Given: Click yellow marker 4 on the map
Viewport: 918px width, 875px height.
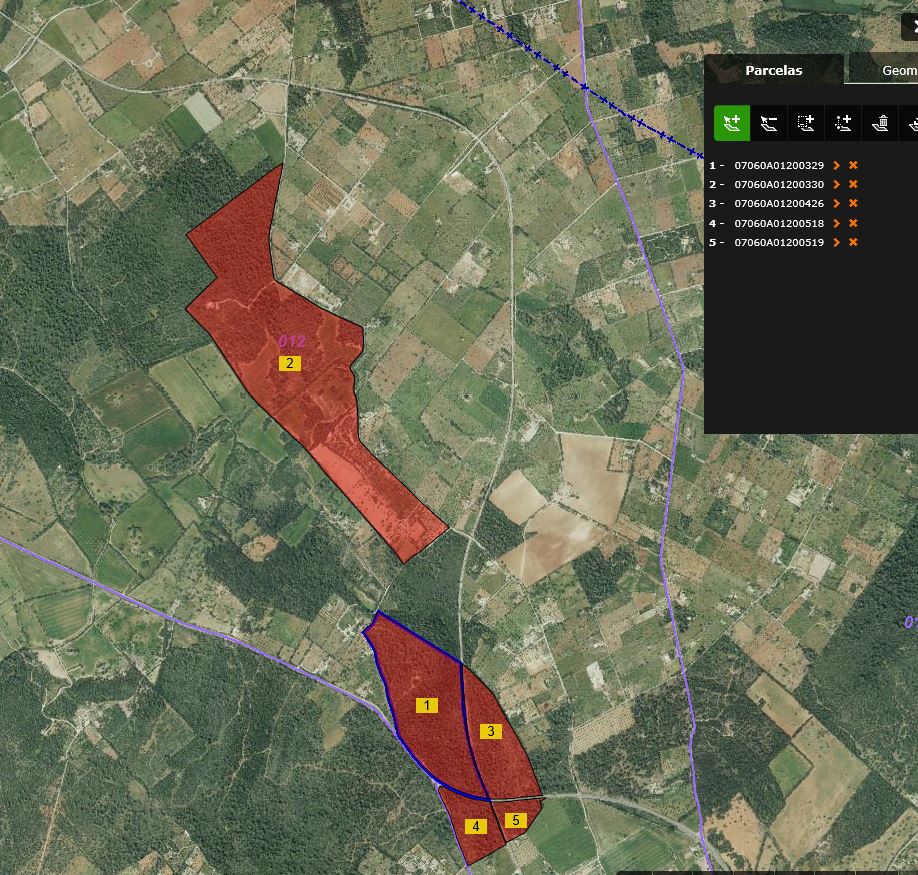Looking at the screenshot, I should tap(476, 827).
